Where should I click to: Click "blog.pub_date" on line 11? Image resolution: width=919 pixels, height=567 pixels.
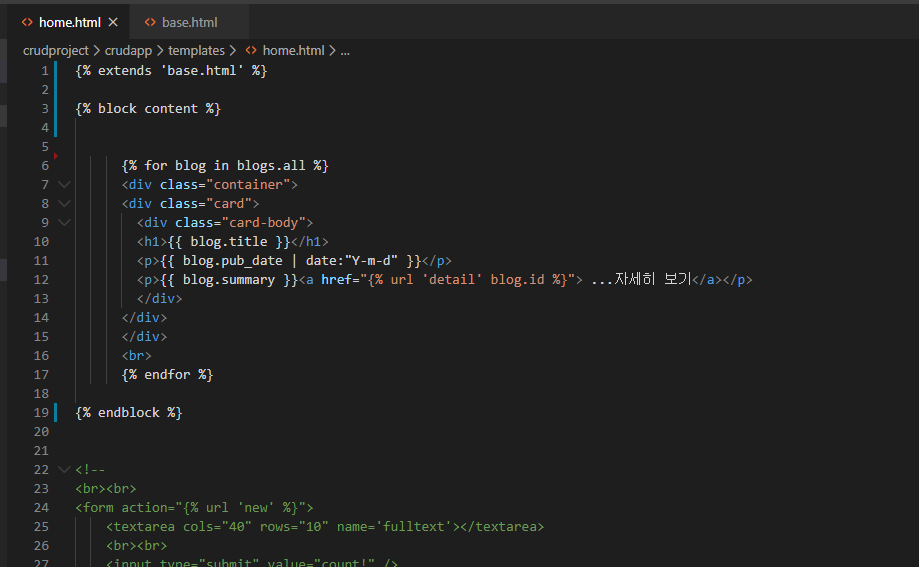click(x=232, y=260)
